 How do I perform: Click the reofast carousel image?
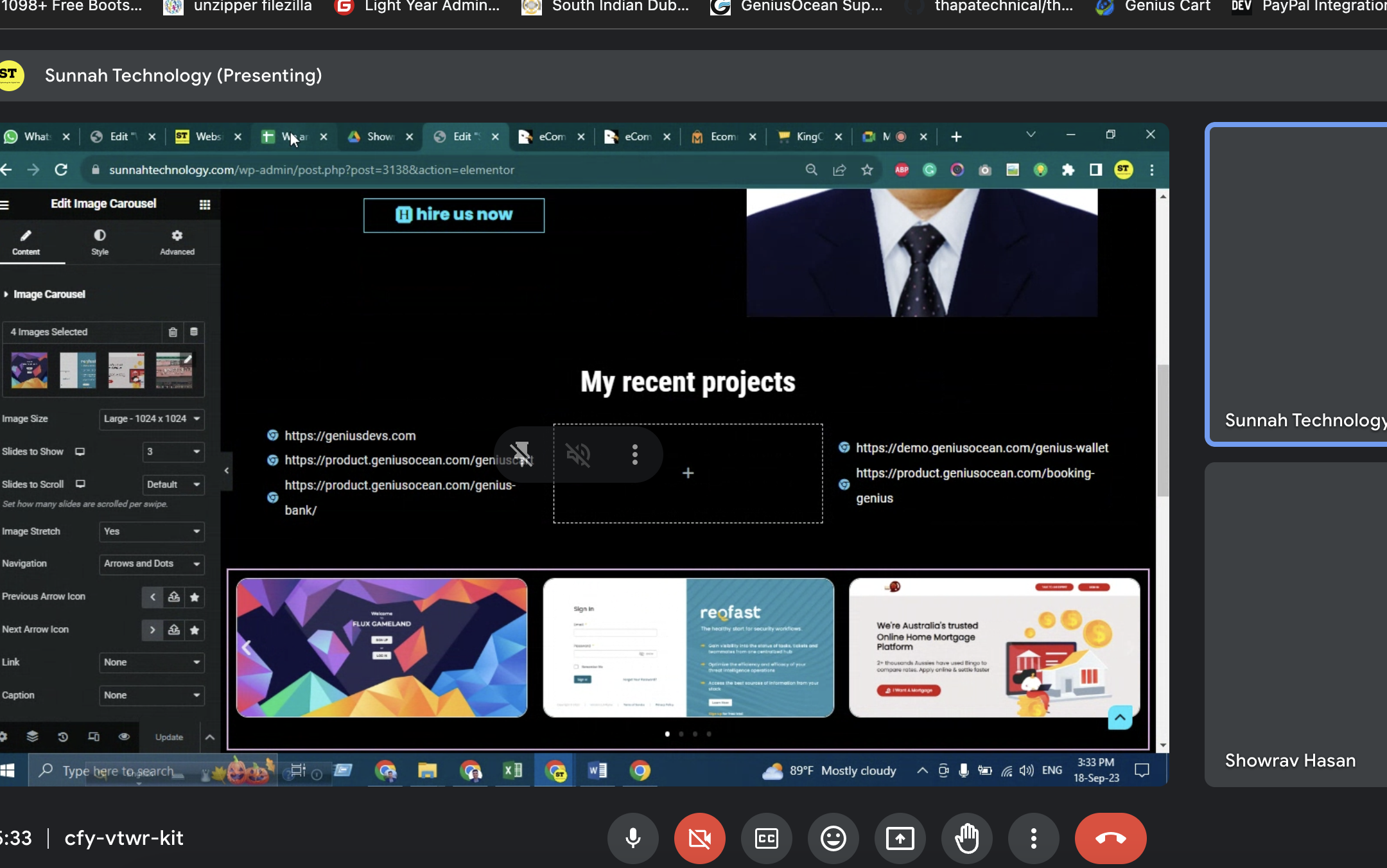(x=688, y=647)
